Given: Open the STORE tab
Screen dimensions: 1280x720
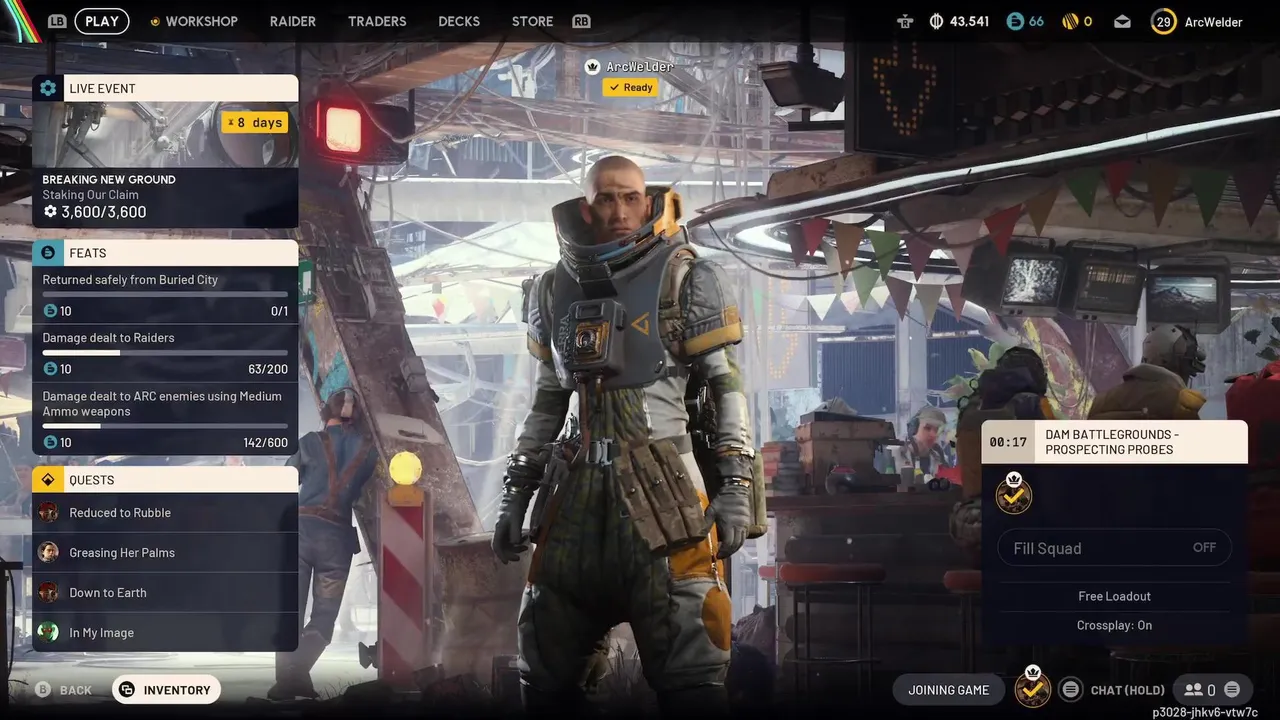Looking at the screenshot, I should pyautogui.click(x=532, y=21).
